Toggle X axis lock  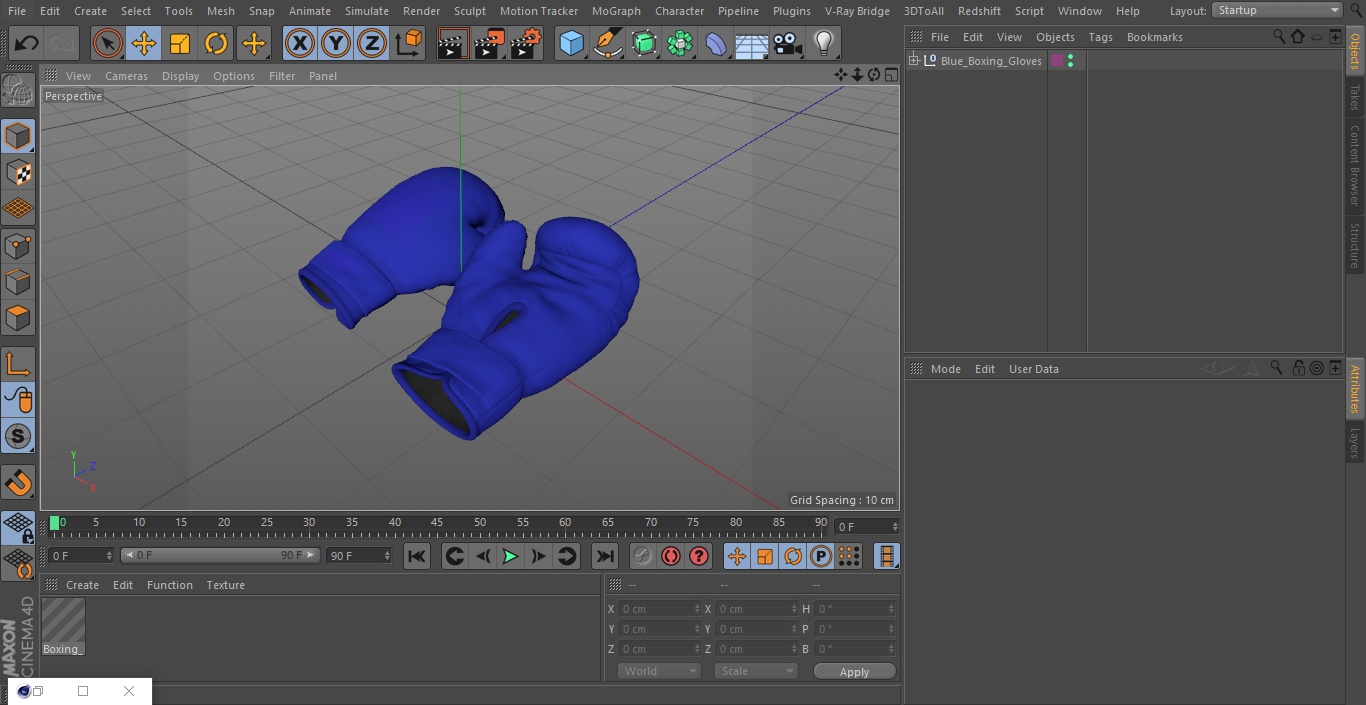tap(300, 43)
